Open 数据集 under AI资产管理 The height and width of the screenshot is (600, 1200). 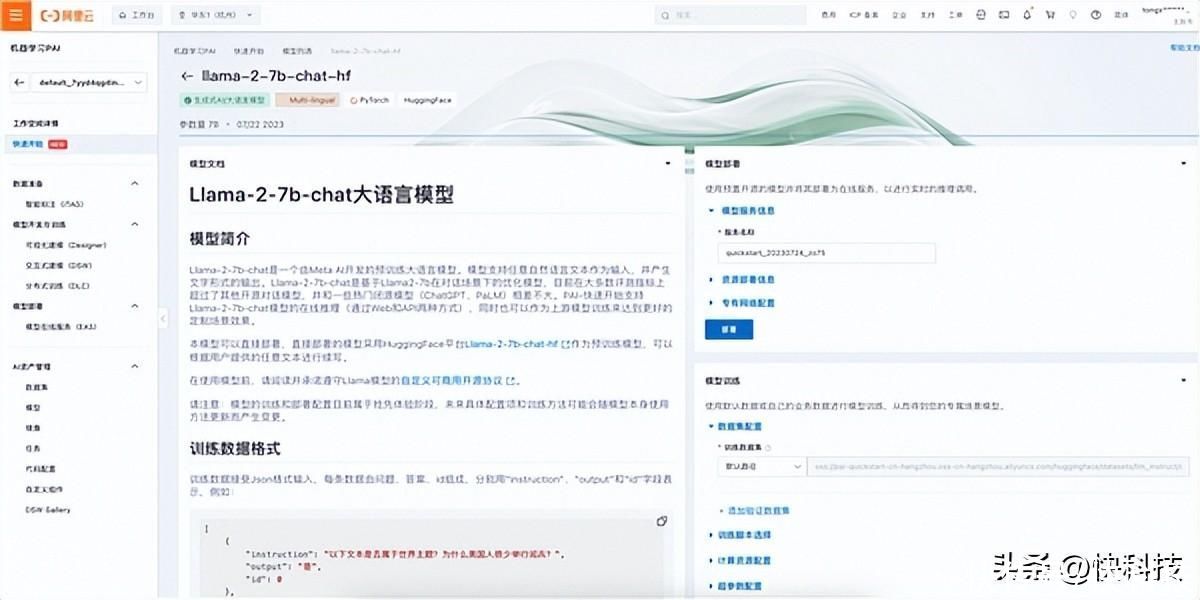(35, 387)
